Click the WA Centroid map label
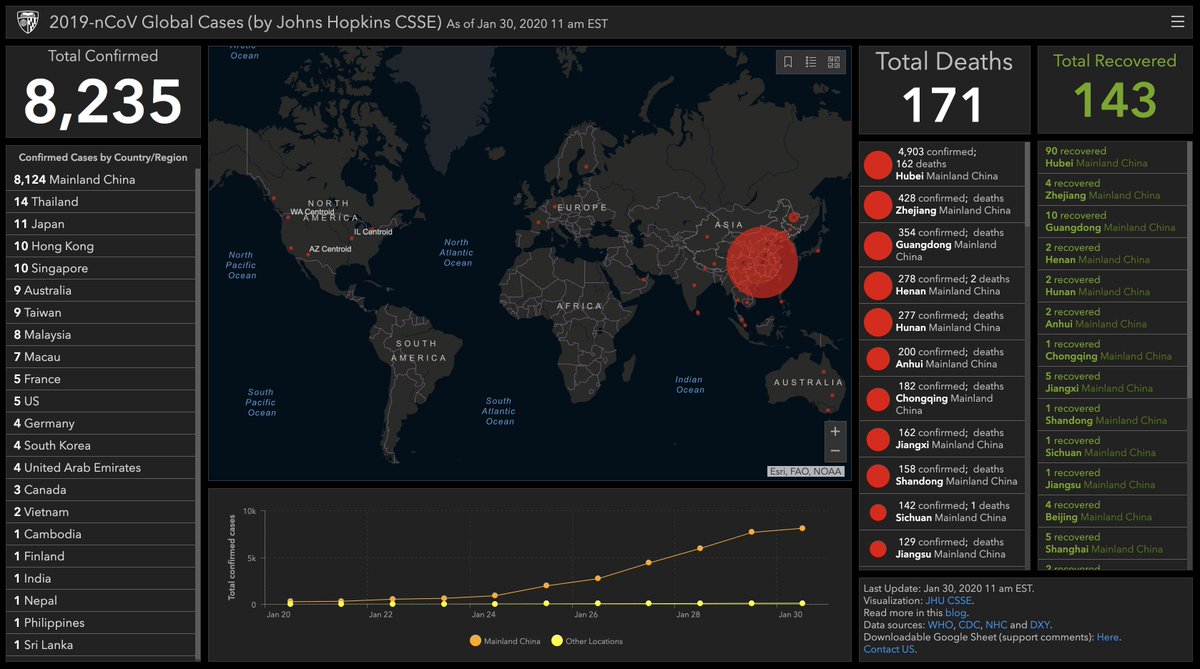 click(312, 212)
